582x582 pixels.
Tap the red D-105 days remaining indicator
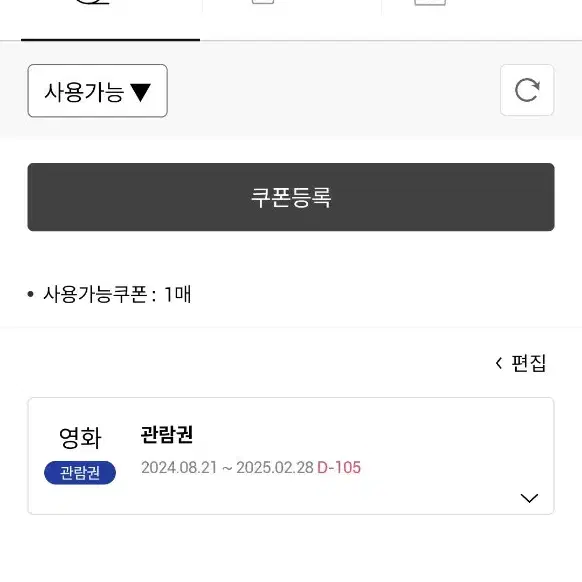pos(339,468)
